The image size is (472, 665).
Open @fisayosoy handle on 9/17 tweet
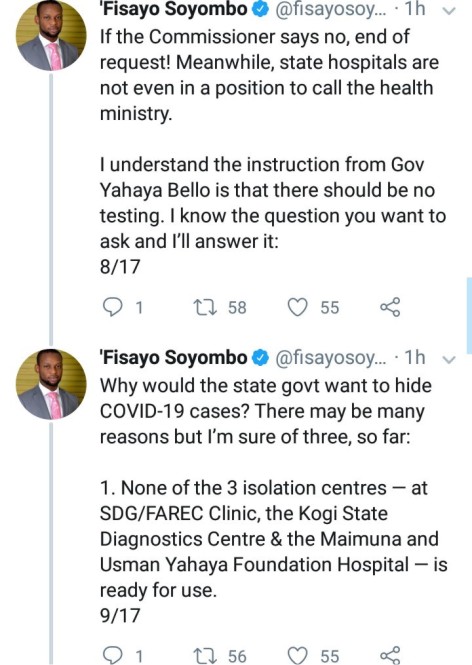click(331, 358)
